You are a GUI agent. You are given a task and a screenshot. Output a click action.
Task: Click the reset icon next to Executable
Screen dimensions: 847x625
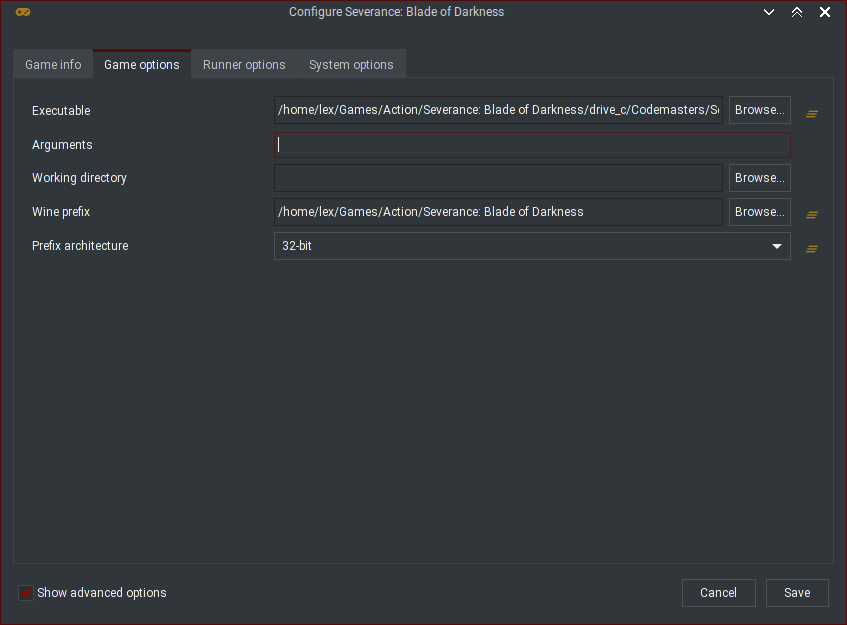tap(811, 114)
